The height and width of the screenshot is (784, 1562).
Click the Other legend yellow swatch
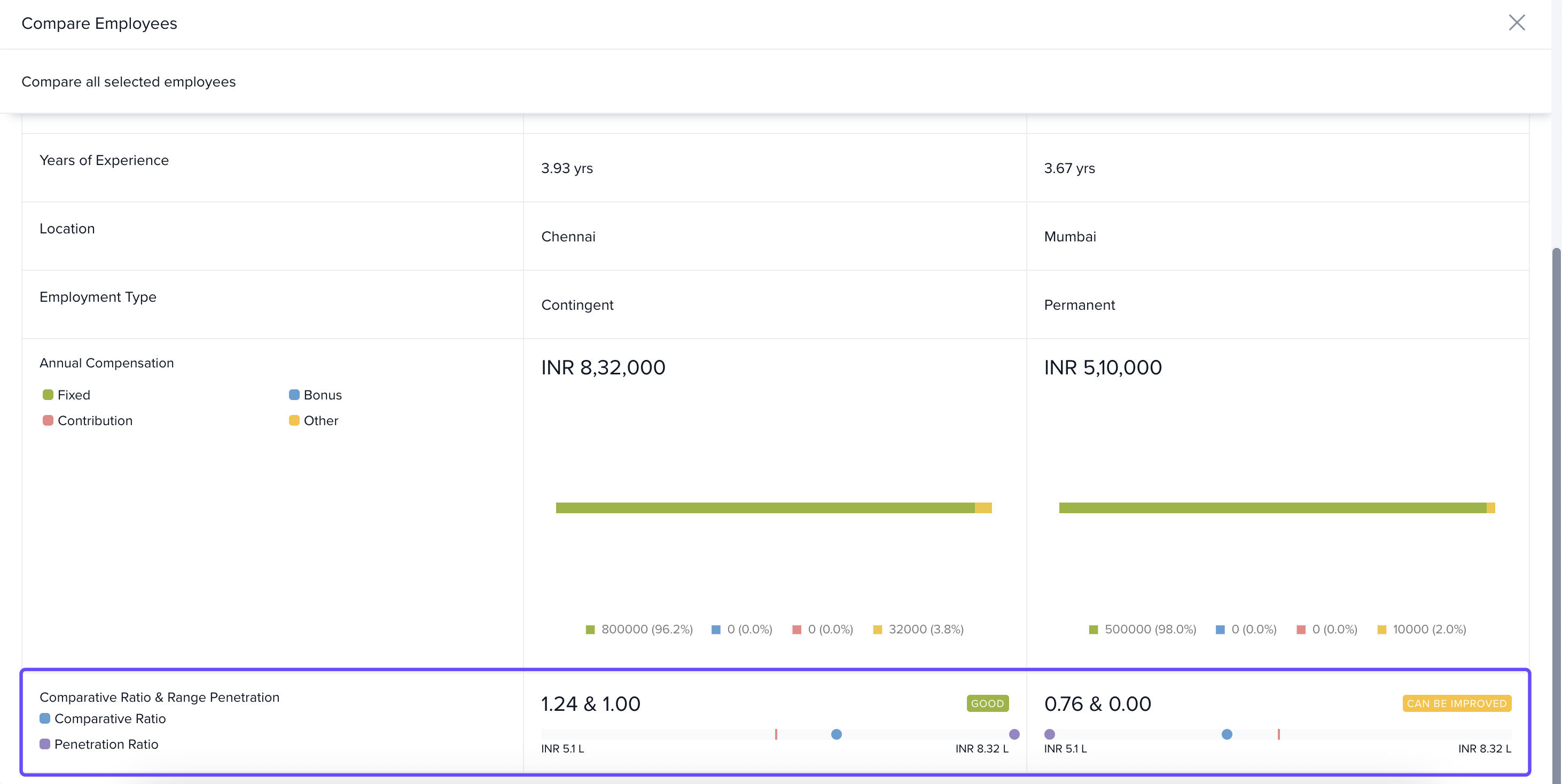tap(294, 420)
